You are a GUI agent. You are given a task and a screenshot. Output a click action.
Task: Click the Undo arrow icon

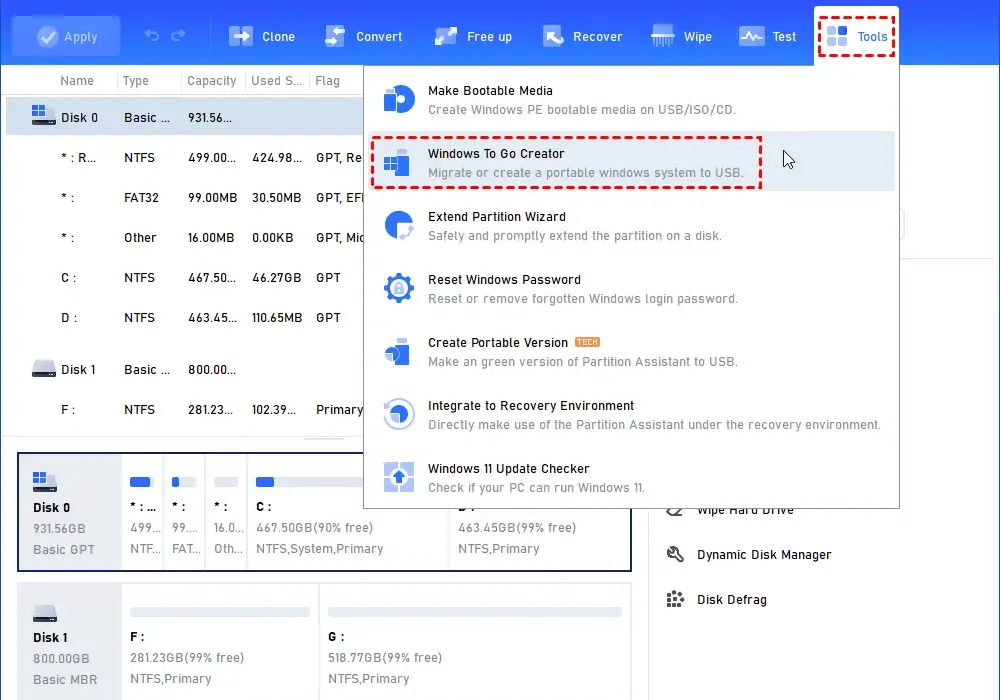click(152, 36)
